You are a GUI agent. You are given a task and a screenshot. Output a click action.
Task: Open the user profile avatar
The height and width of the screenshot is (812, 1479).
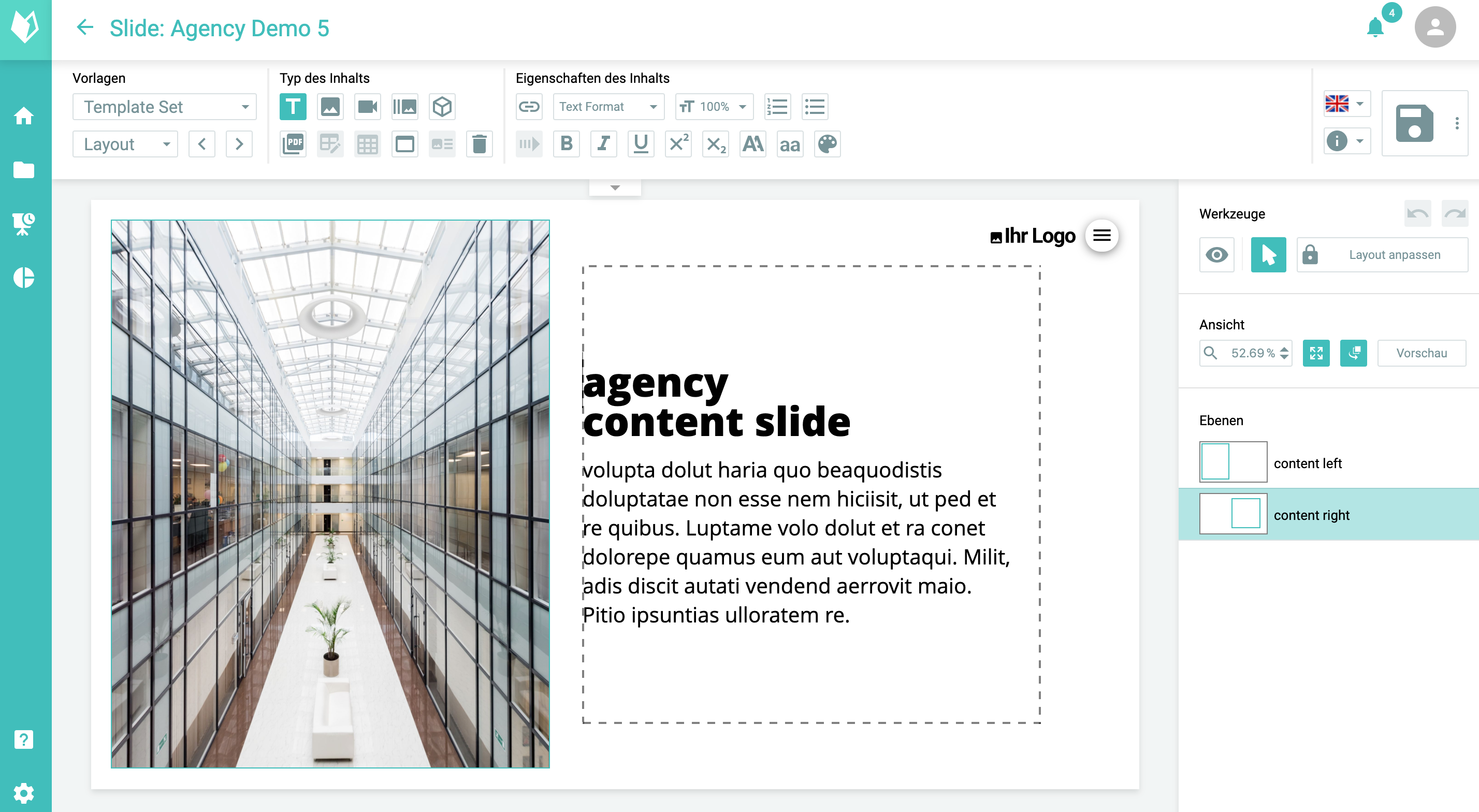pyautogui.click(x=1435, y=27)
